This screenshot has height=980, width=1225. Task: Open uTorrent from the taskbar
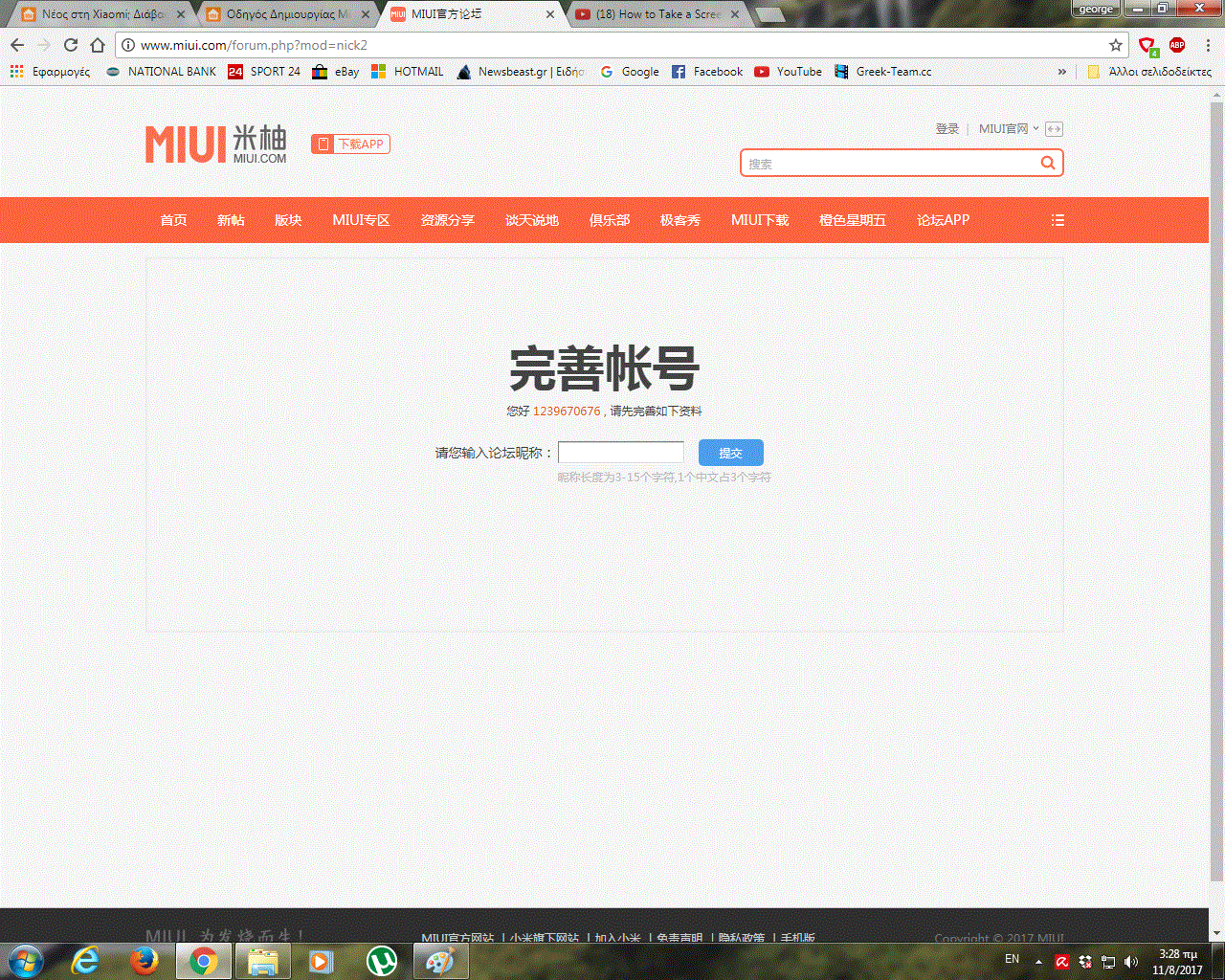point(382,961)
